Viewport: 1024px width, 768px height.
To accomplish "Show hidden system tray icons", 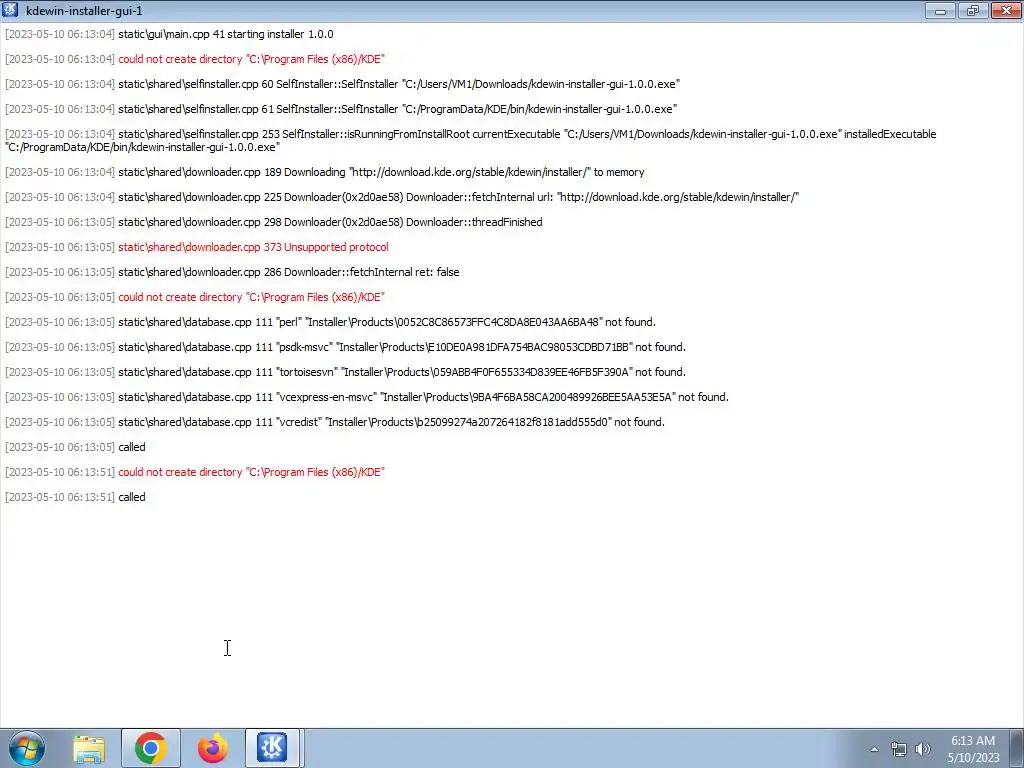I will pos(874,749).
